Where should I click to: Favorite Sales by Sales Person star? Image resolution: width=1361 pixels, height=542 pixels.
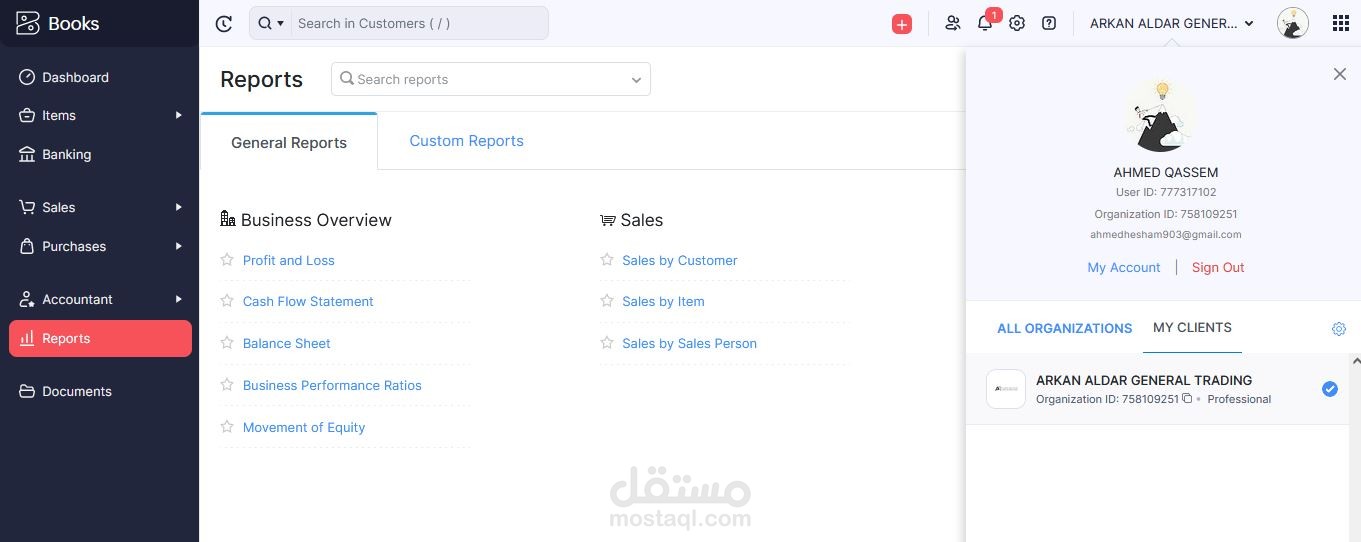(607, 343)
